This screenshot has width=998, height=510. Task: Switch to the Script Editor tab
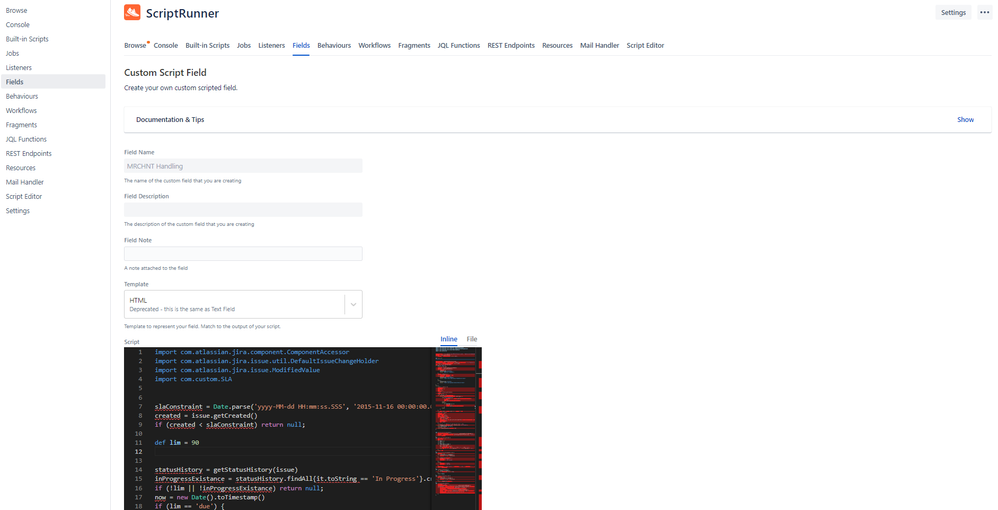coord(645,45)
